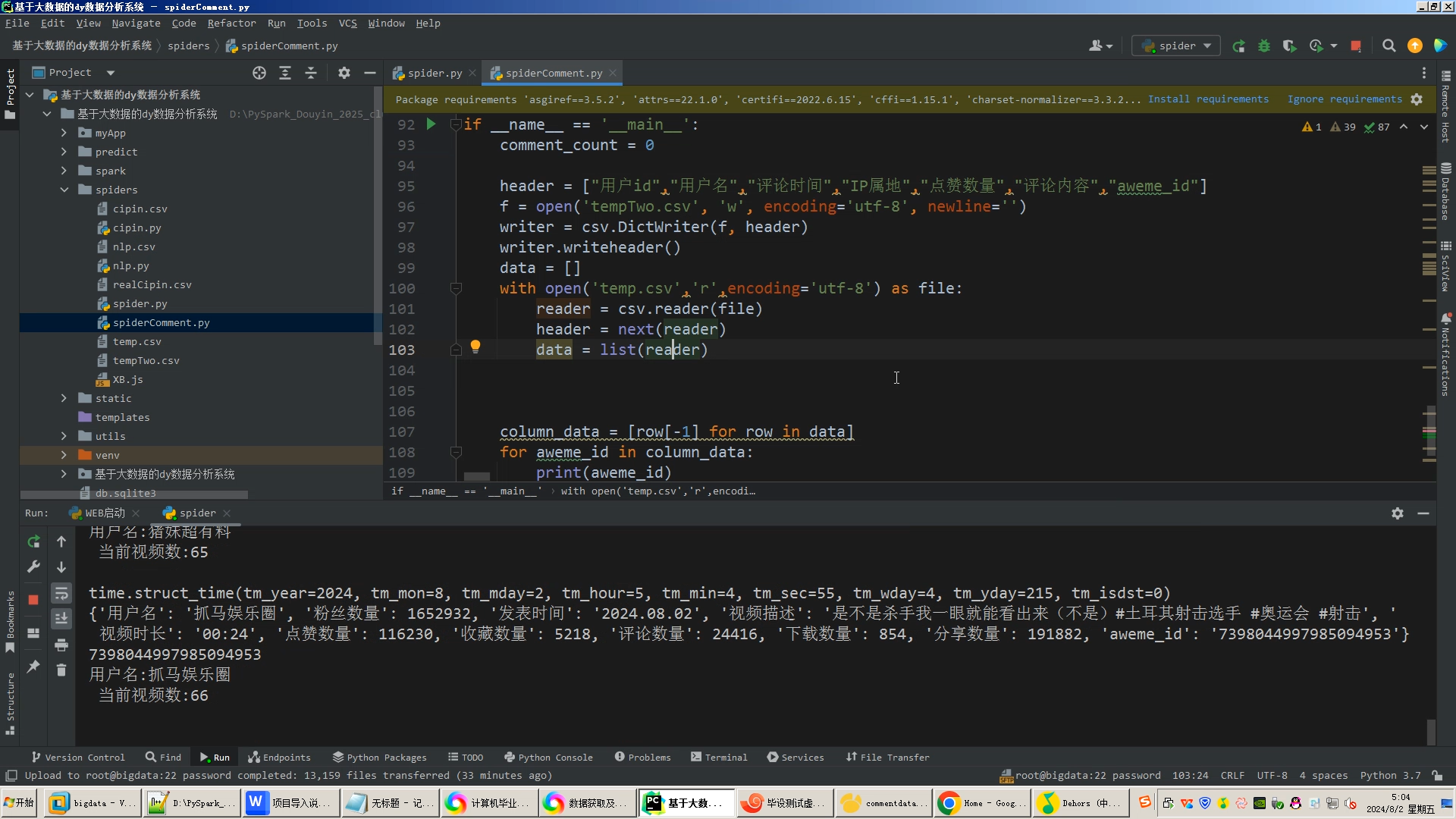Click Collapse All icon in Project panel
This screenshot has height=819, width=1456.
(311, 73)
